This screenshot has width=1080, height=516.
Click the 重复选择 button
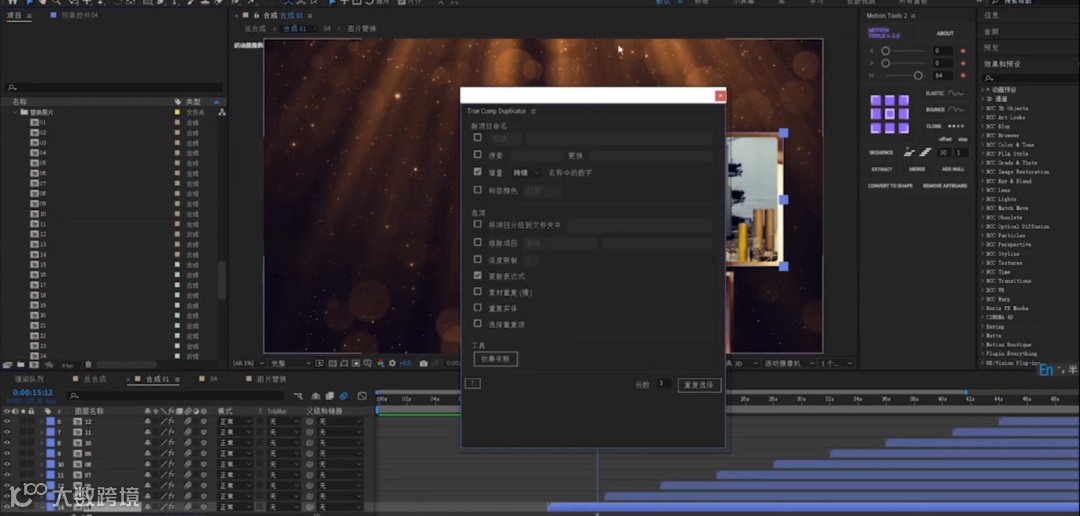[x=698, y=385]
